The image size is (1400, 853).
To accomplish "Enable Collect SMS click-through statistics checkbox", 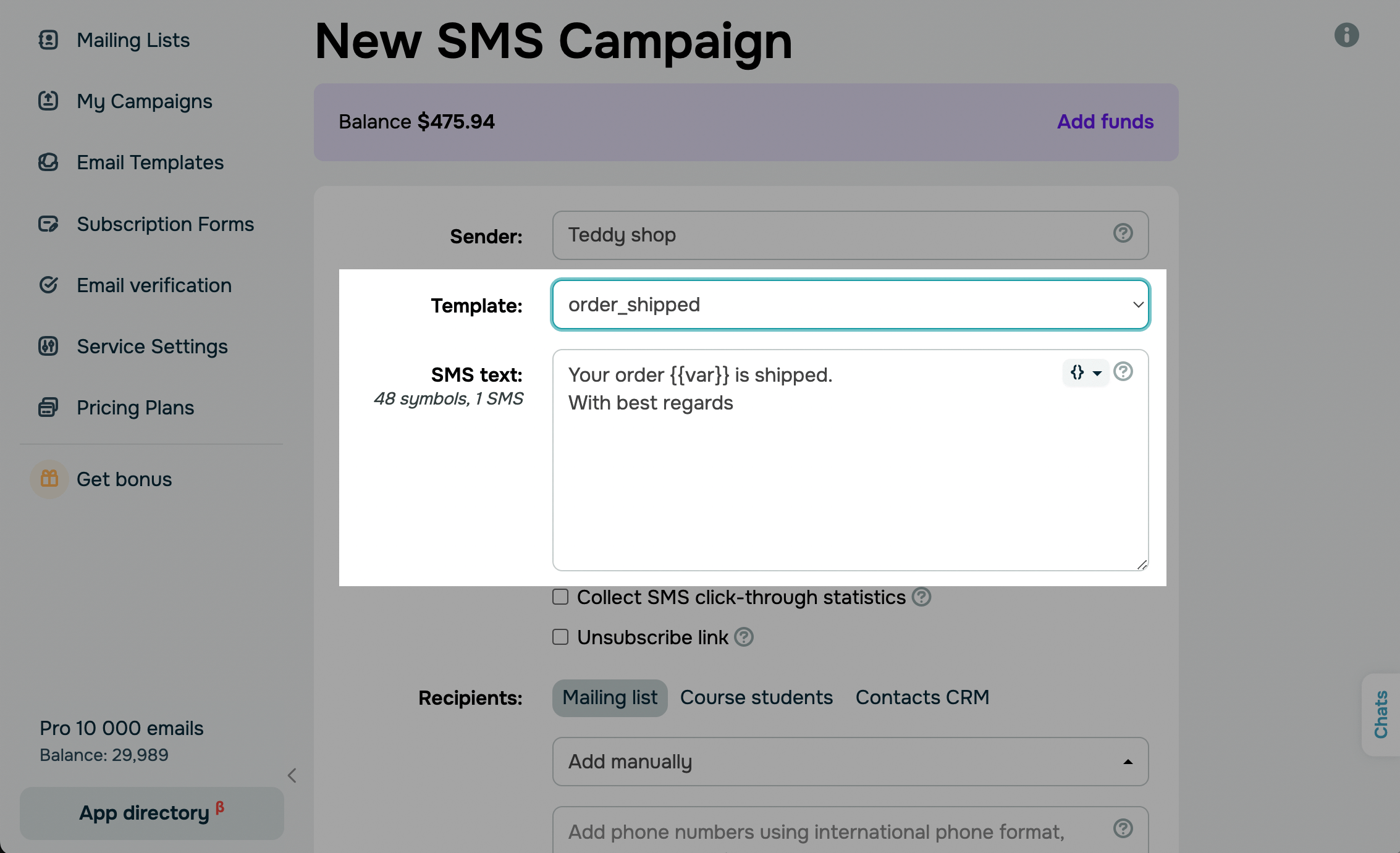I will point(560,597).
